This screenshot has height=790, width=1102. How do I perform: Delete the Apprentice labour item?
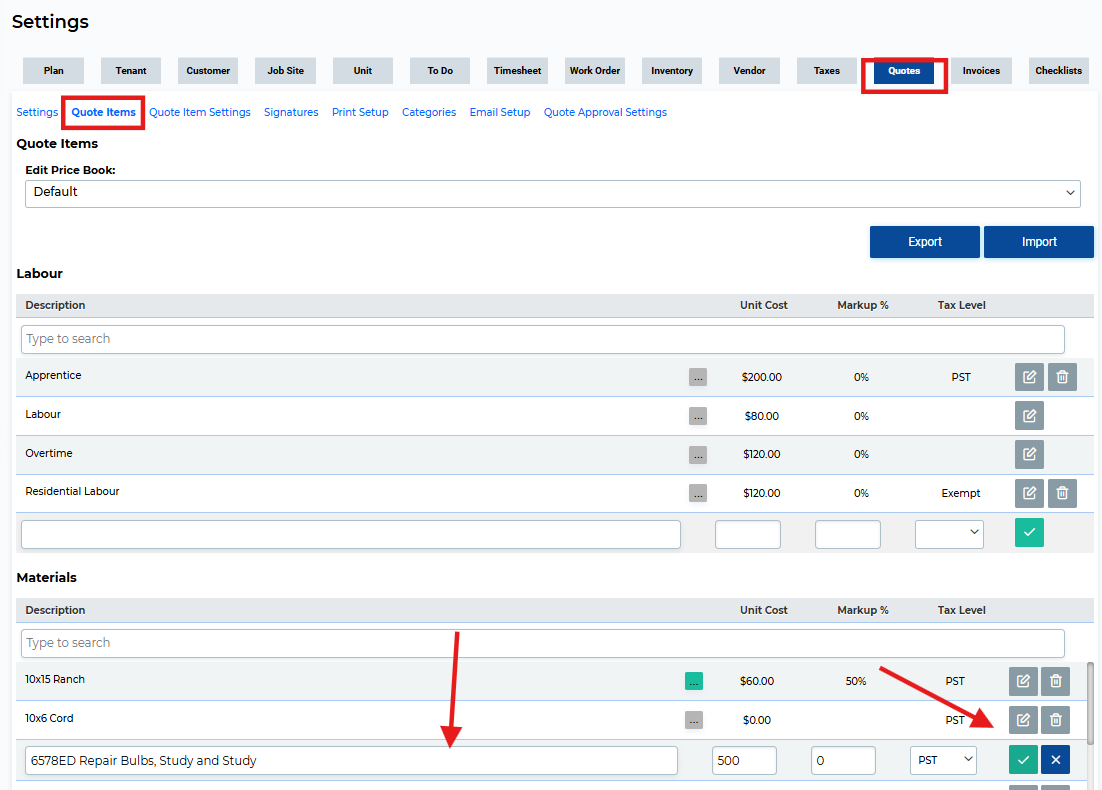coord(1062,377)
